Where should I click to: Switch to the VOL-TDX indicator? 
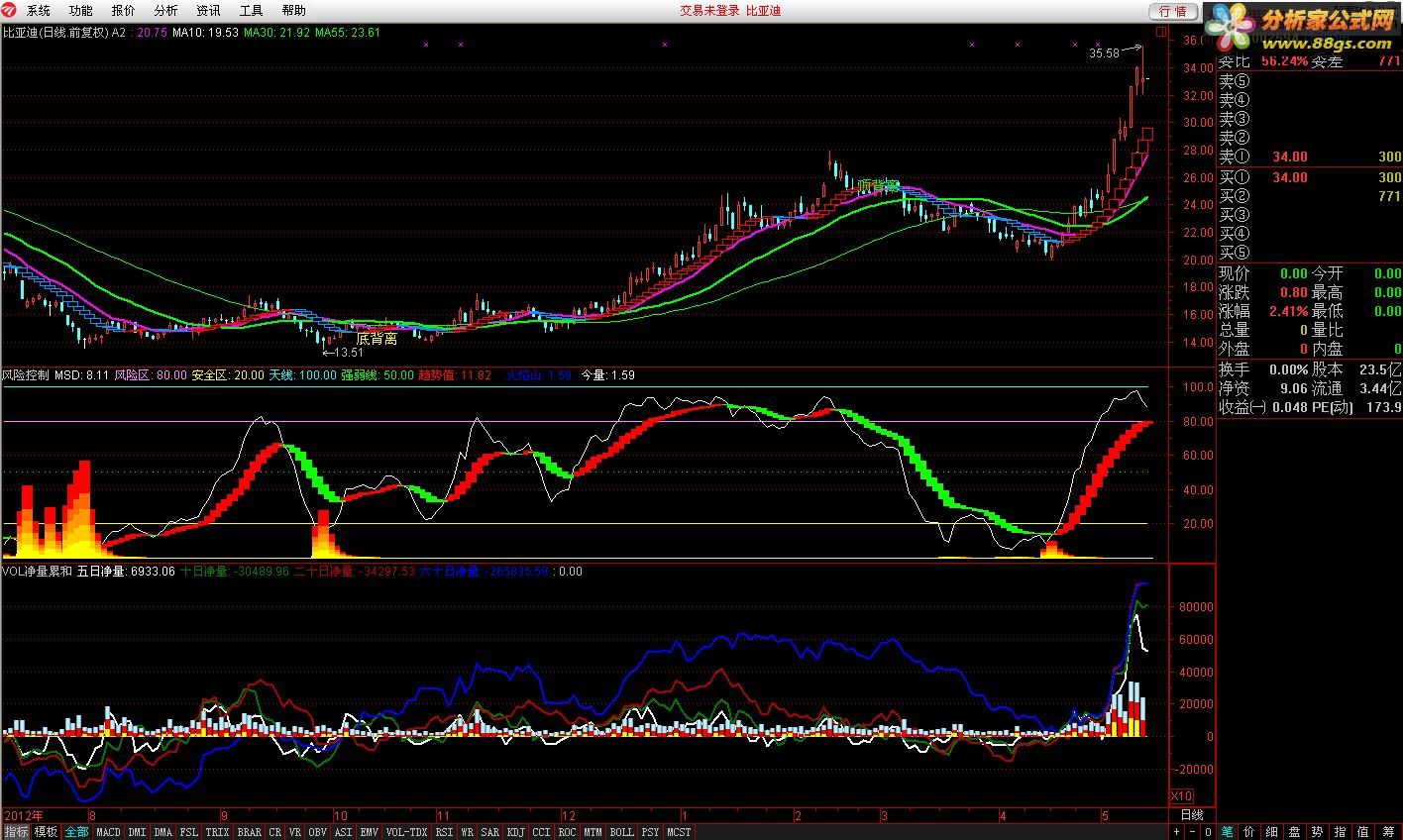[x=407, y=832]
